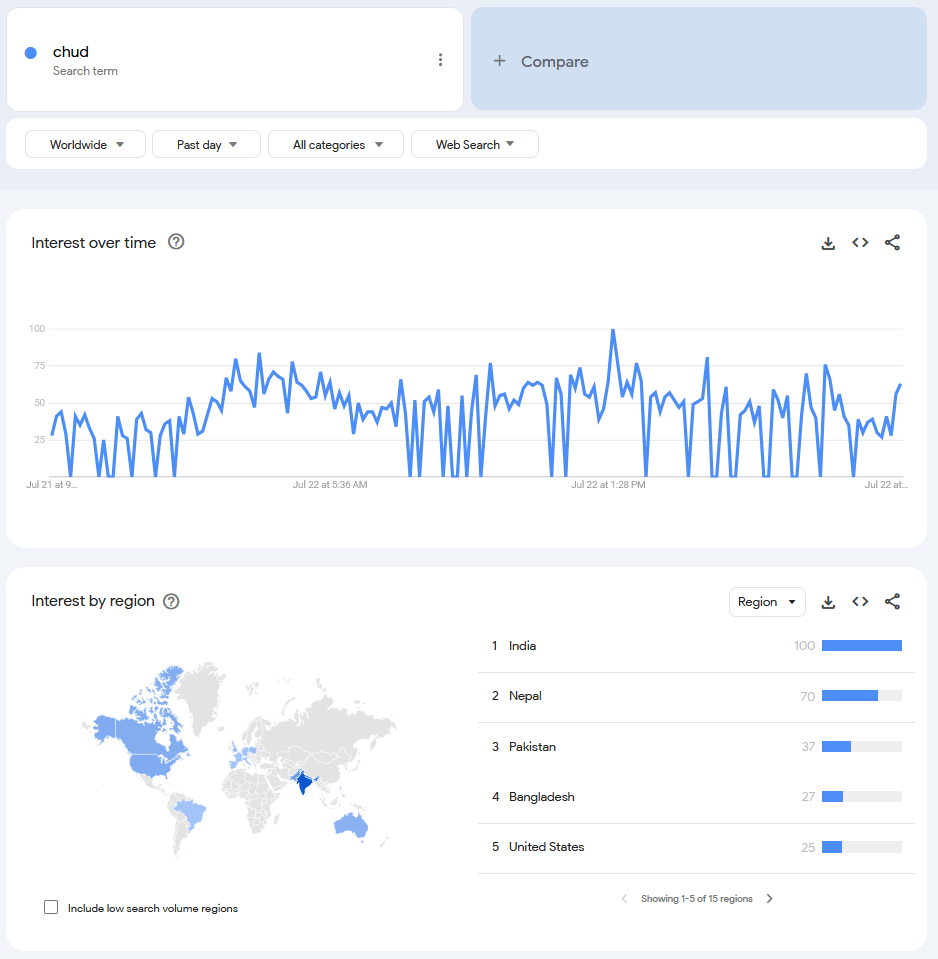Click the blue dot beside chud
The width and height of the screenshot is (938, 959).
click(31, 53)
